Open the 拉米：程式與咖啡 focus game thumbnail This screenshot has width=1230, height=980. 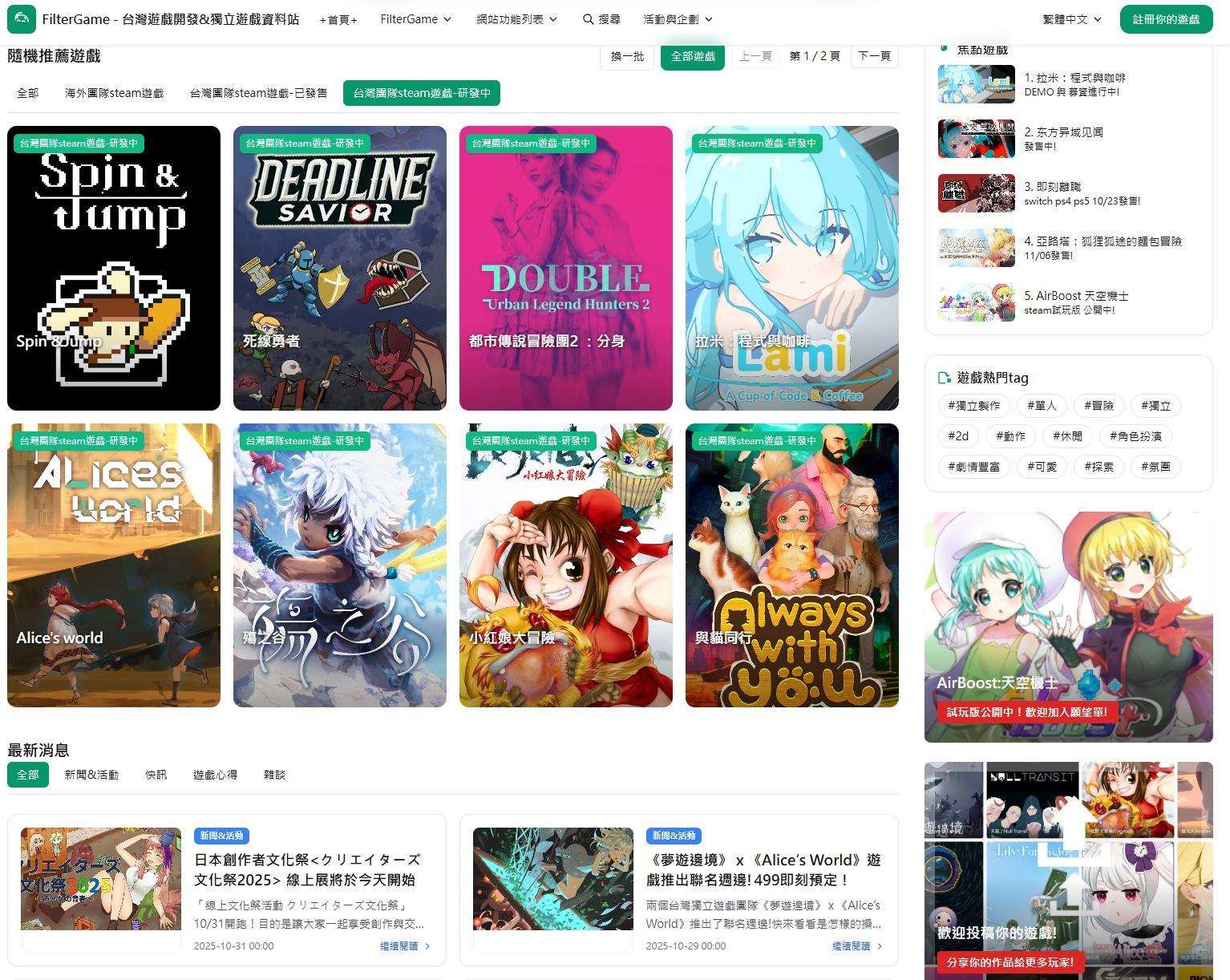click(x=976, y=84)
